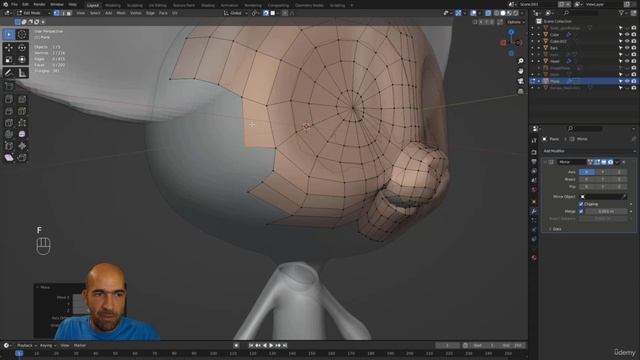
Task: Switch to face select mode
Action: click(x=69, y=13)
